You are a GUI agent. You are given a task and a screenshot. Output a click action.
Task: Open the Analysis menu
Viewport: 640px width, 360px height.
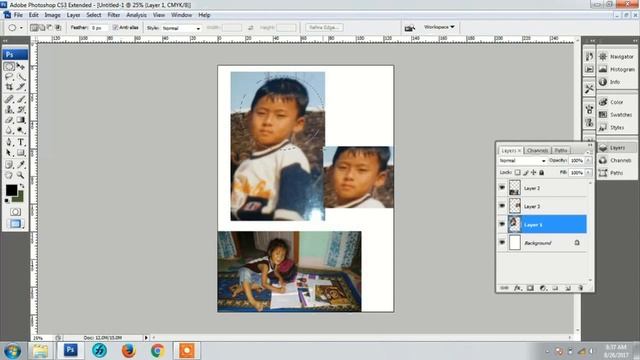136,15
